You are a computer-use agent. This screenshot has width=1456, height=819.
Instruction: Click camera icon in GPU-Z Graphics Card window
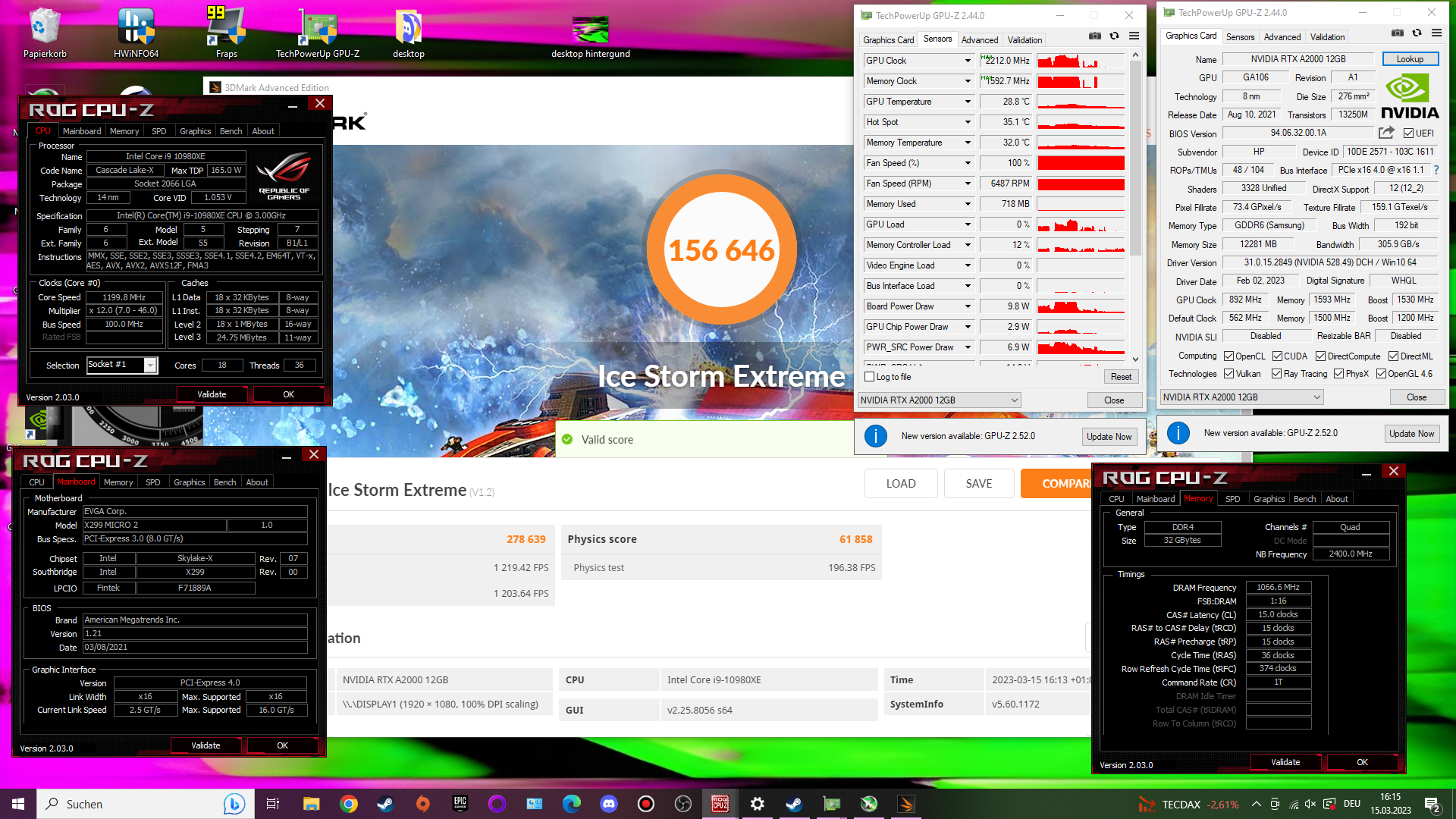coord(1397,33)
